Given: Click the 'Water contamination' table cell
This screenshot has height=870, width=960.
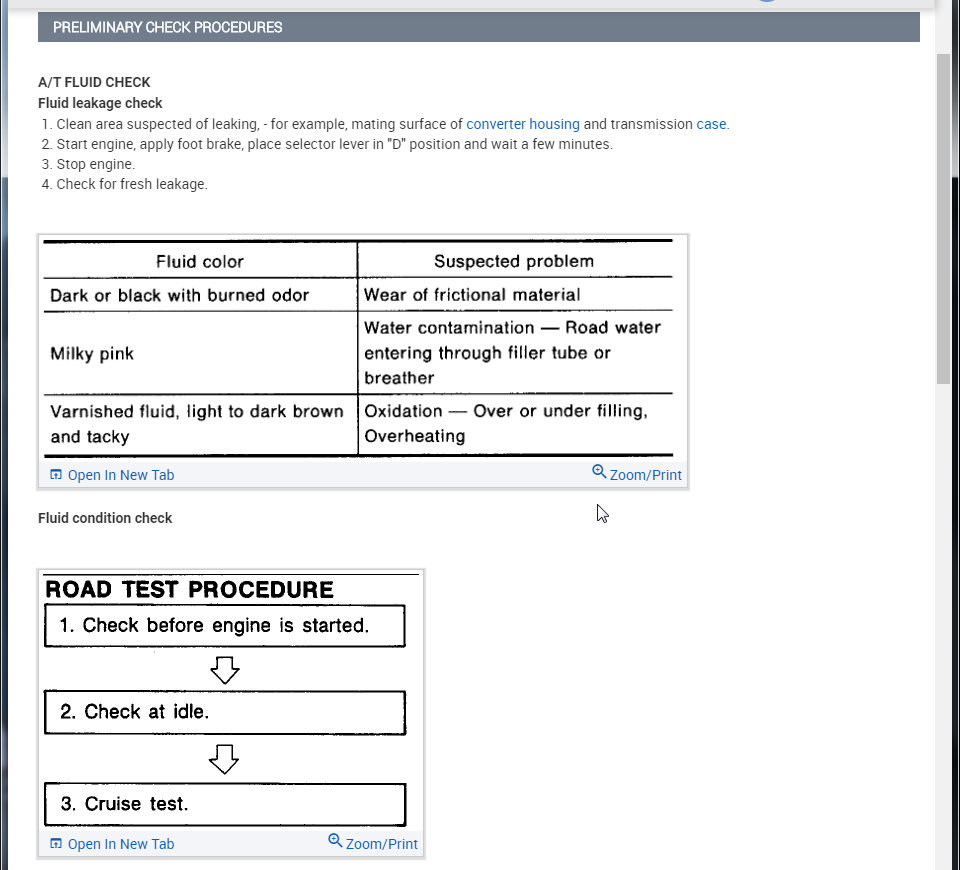Looking at the screenshot, I should point(515,353).
